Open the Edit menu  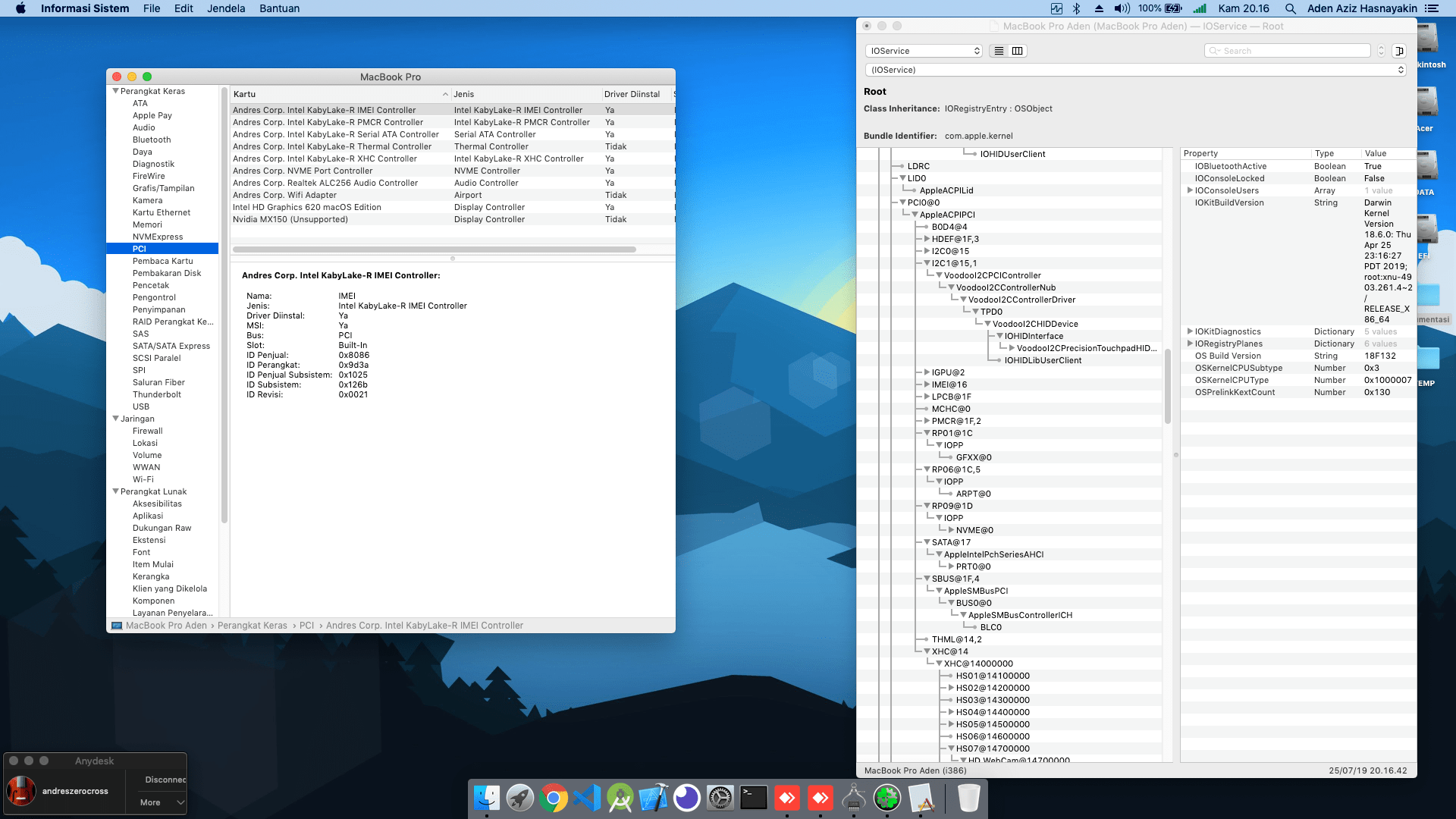[184, 8]
